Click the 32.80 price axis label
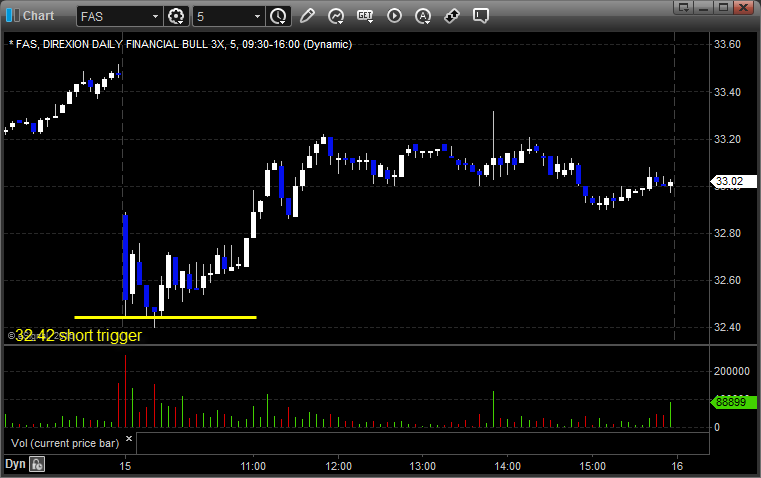Screen dimensions: 761x478 [x=728, y=233]
